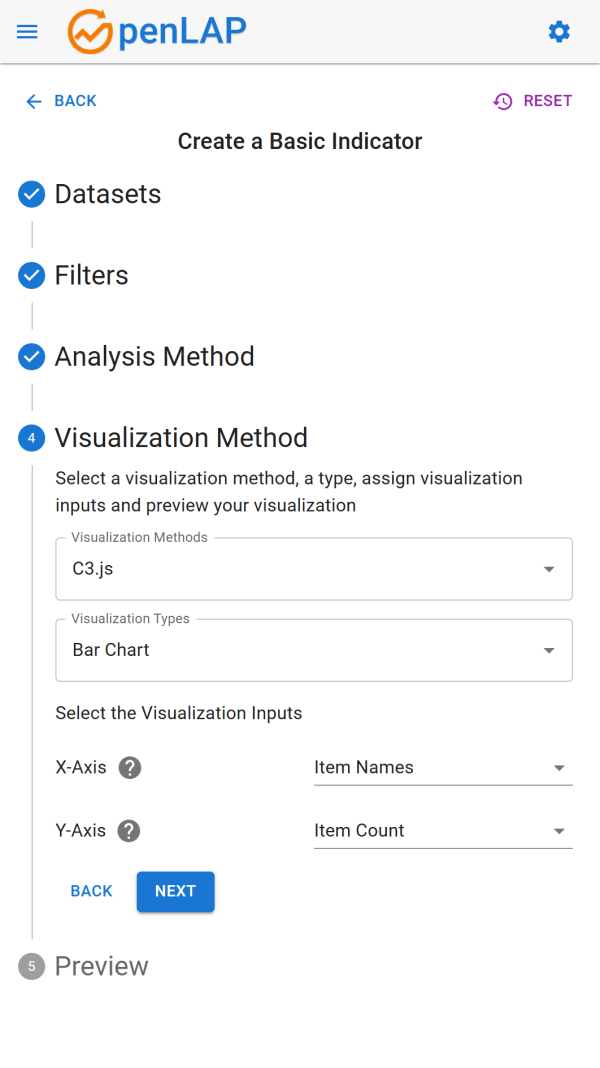Screen dimensions: 600x1068
Task: Click the top BACK arrow link
Action: 61,101
